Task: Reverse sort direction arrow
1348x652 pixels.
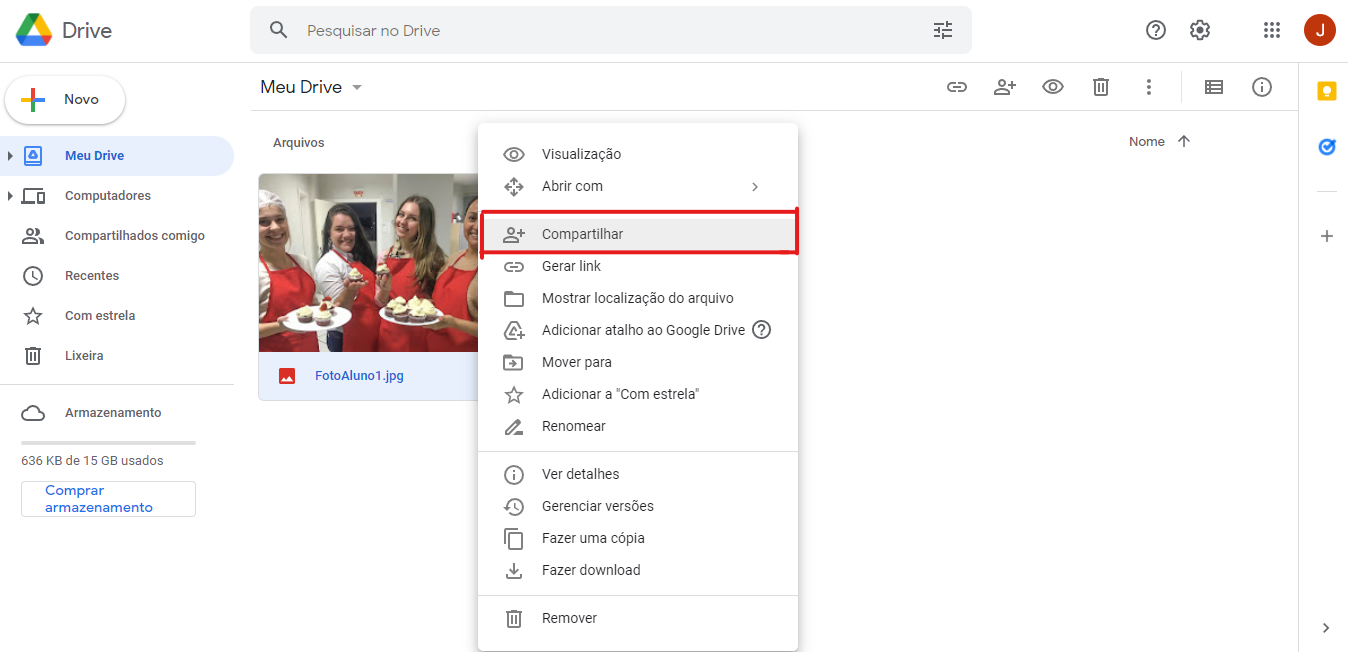Action: pos(1184,142)
